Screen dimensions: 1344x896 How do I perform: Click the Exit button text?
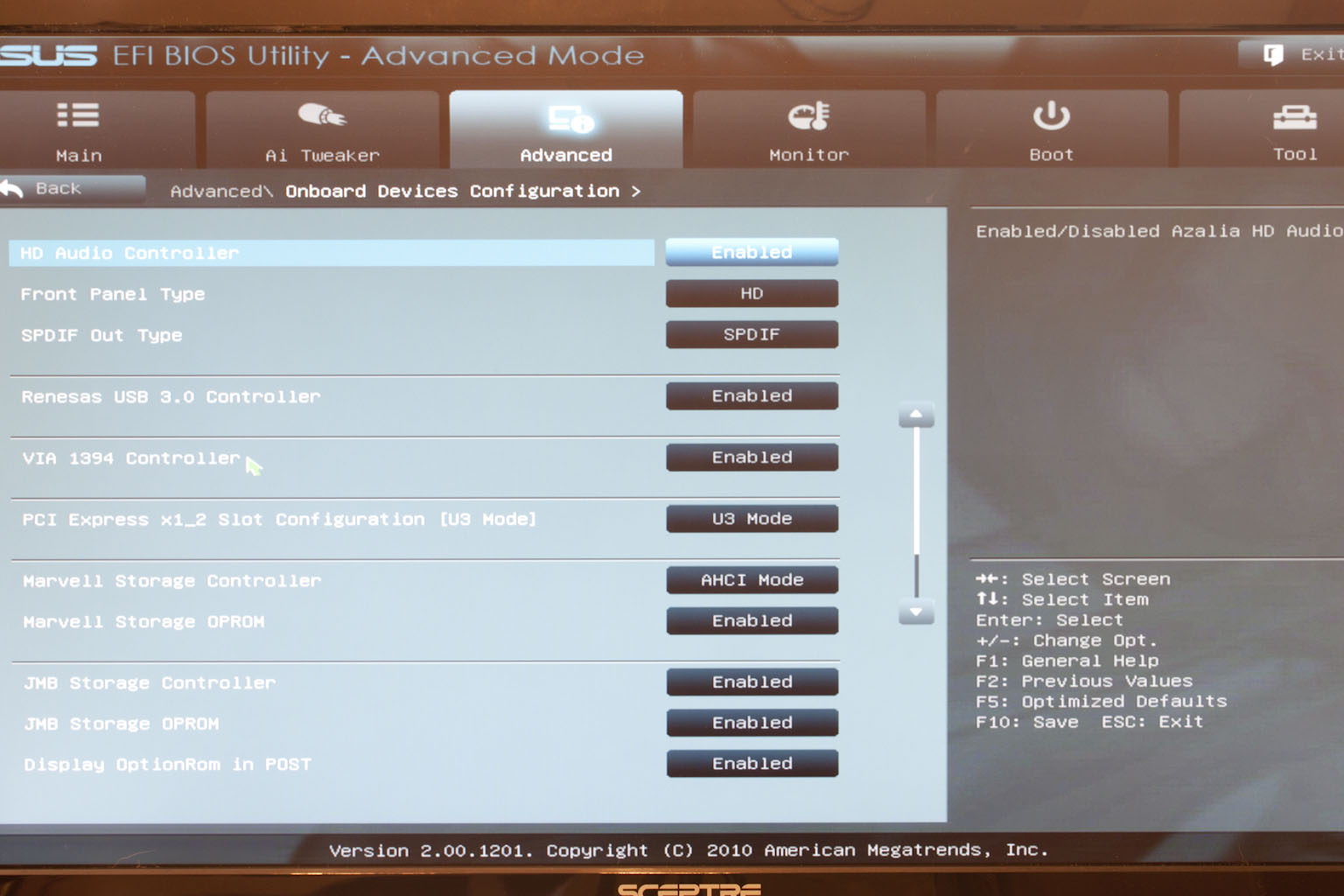point(1321,54)
